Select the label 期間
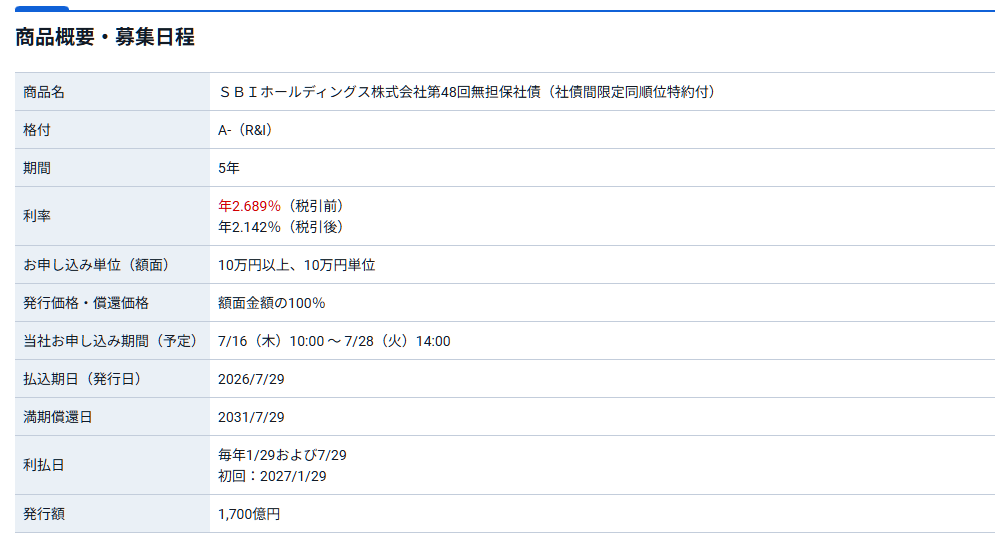This screenshot has height=542, width=1002. 37,168
